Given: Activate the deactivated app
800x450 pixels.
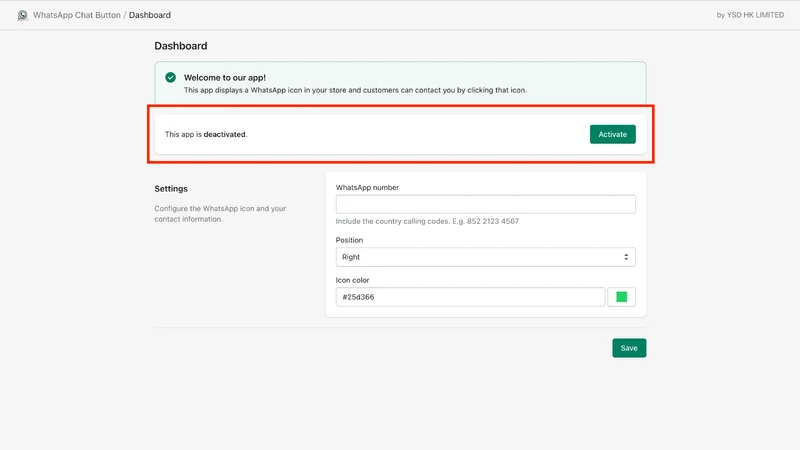Looking at the screenshot, I should [612, 134].
